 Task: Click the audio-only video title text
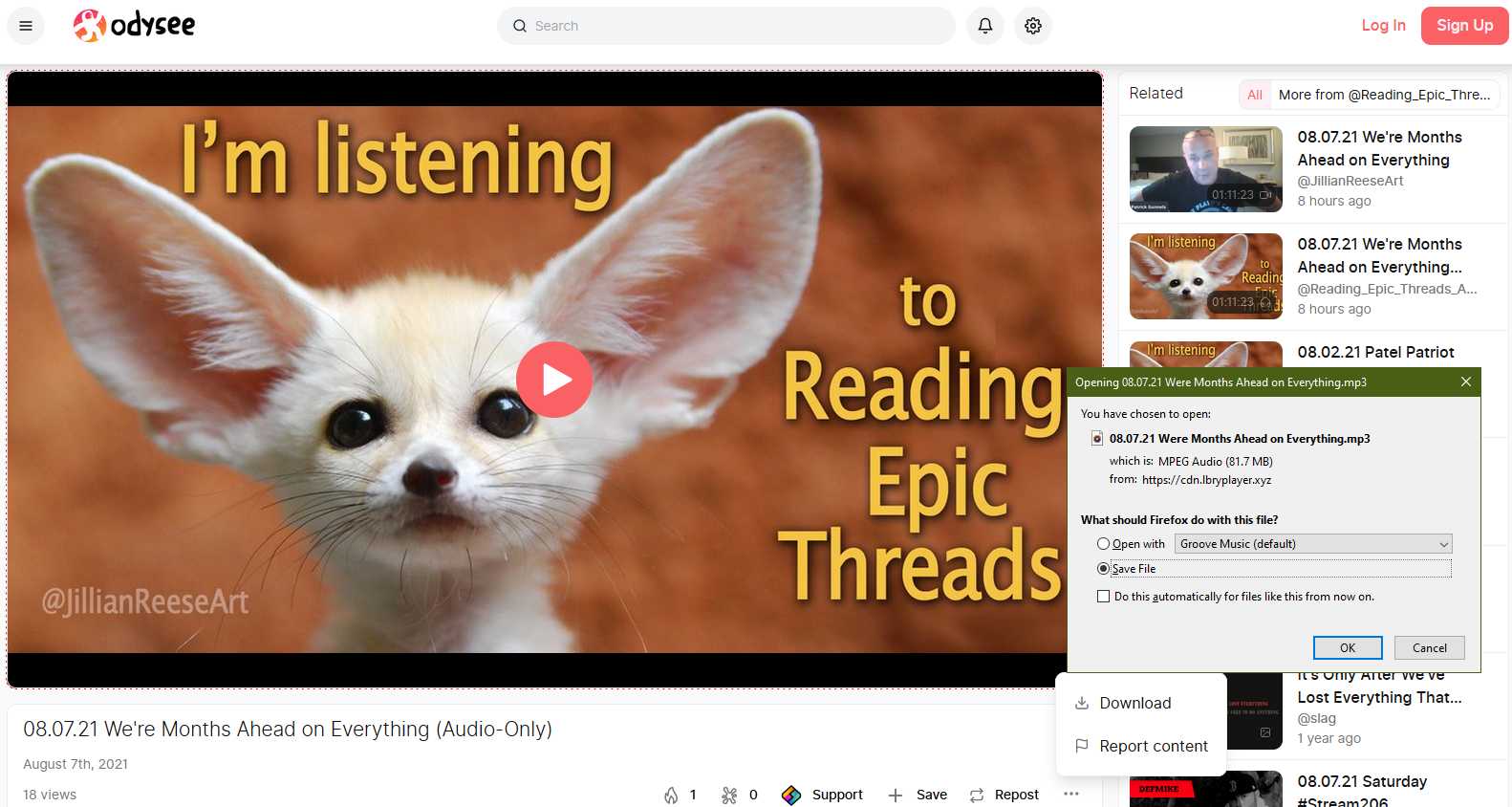[288, 729]
